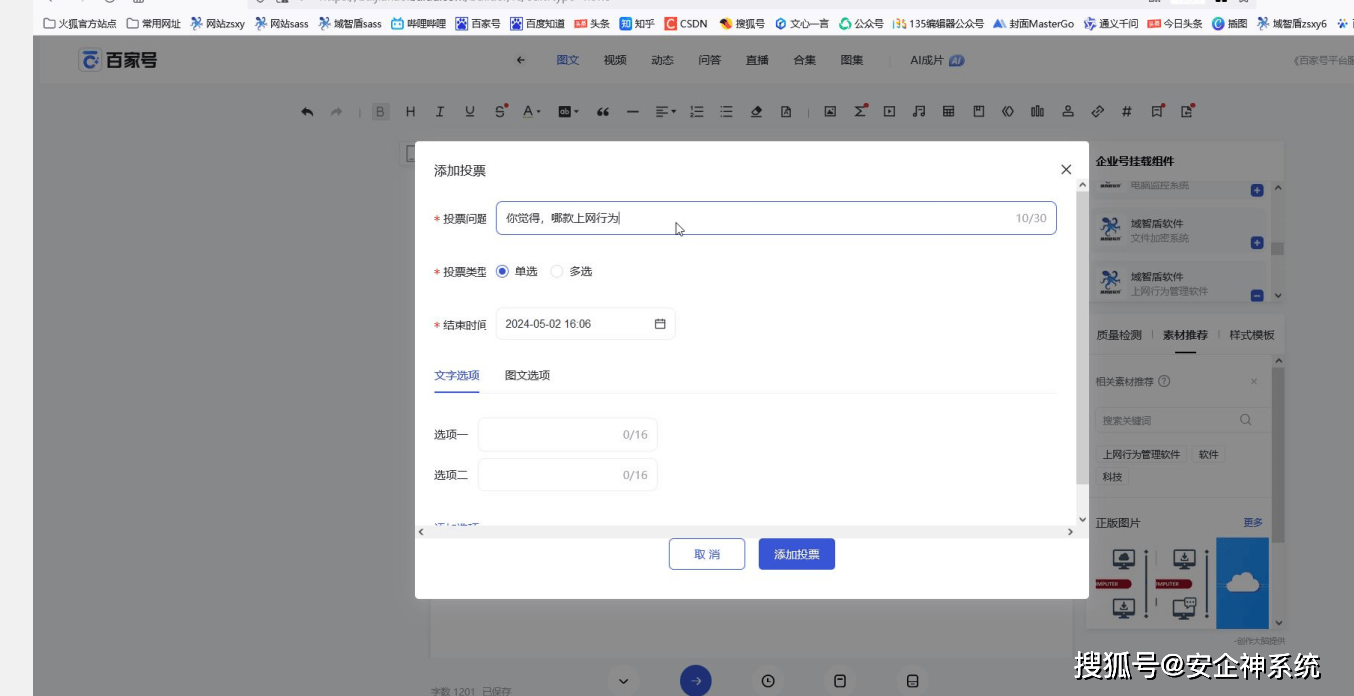Close the 相关素材推荐 section
The image size is (1354, 696).
1254,381
